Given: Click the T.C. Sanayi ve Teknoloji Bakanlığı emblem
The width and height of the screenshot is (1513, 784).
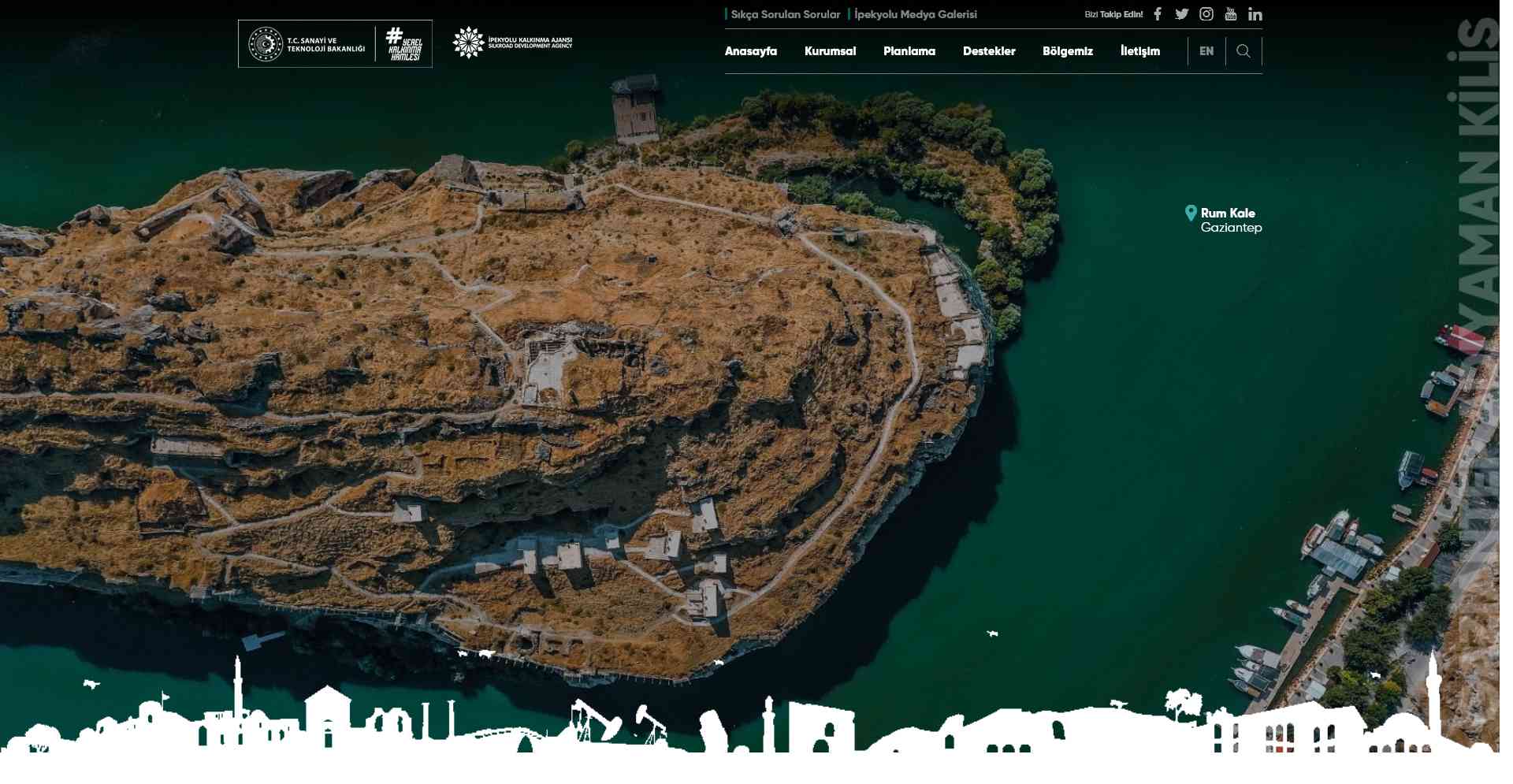Looking at the screenshot, I should (266, 44).
